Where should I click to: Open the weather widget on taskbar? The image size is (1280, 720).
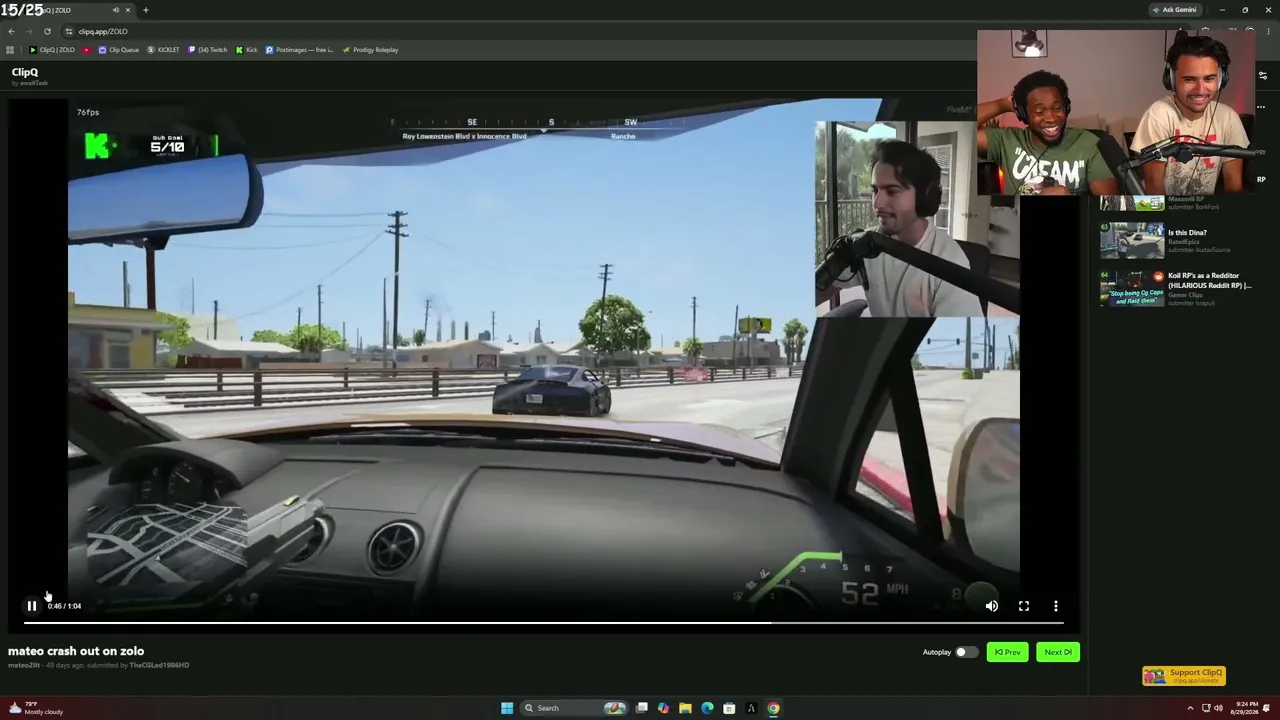(x=36, y=708)
